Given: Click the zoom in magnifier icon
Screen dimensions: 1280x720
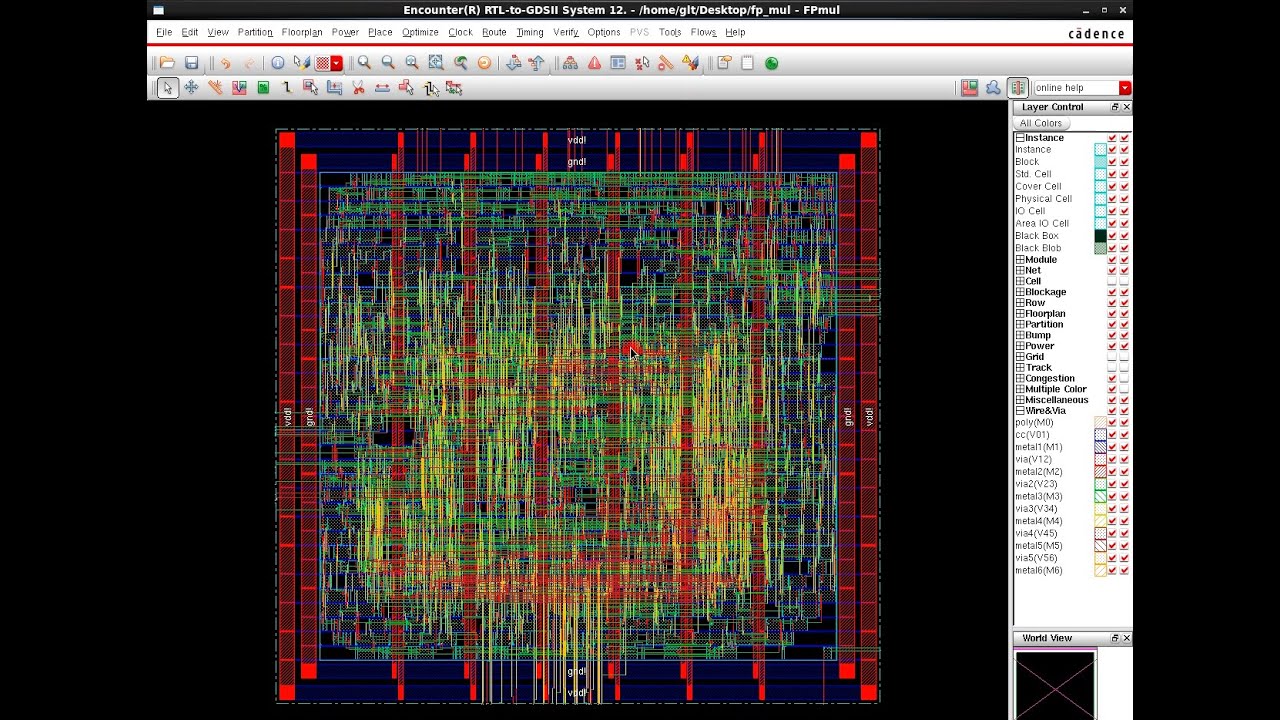Looking at the screenshot, I should [364, 63].
